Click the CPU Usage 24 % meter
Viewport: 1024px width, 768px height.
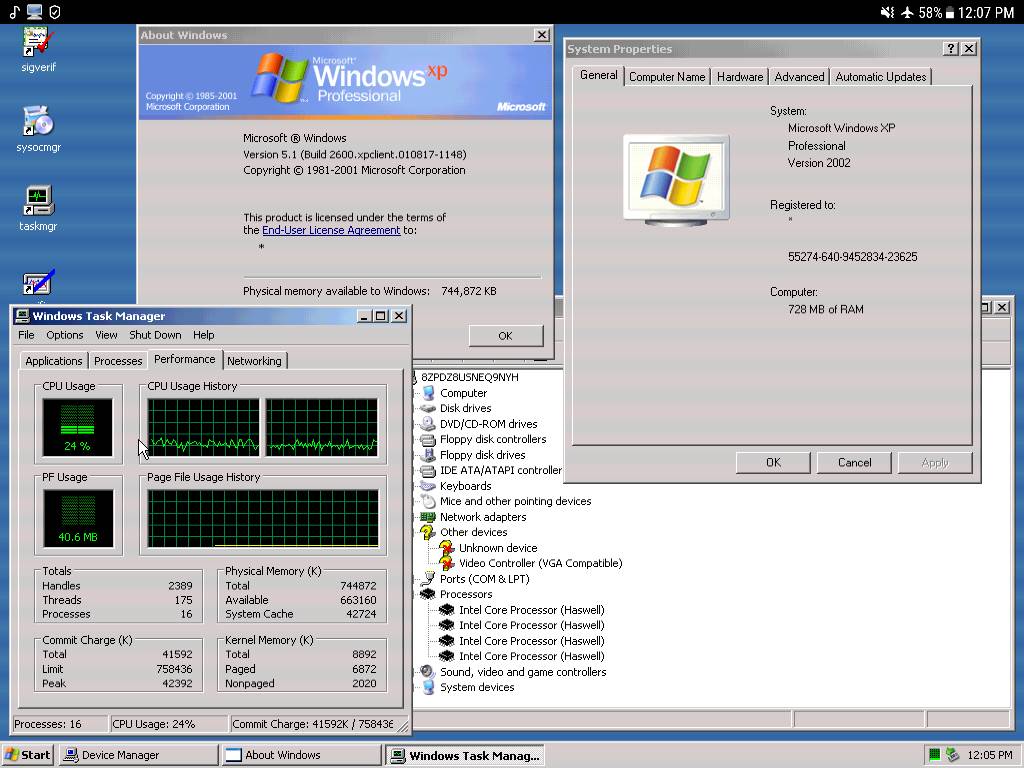pos(77,428)
